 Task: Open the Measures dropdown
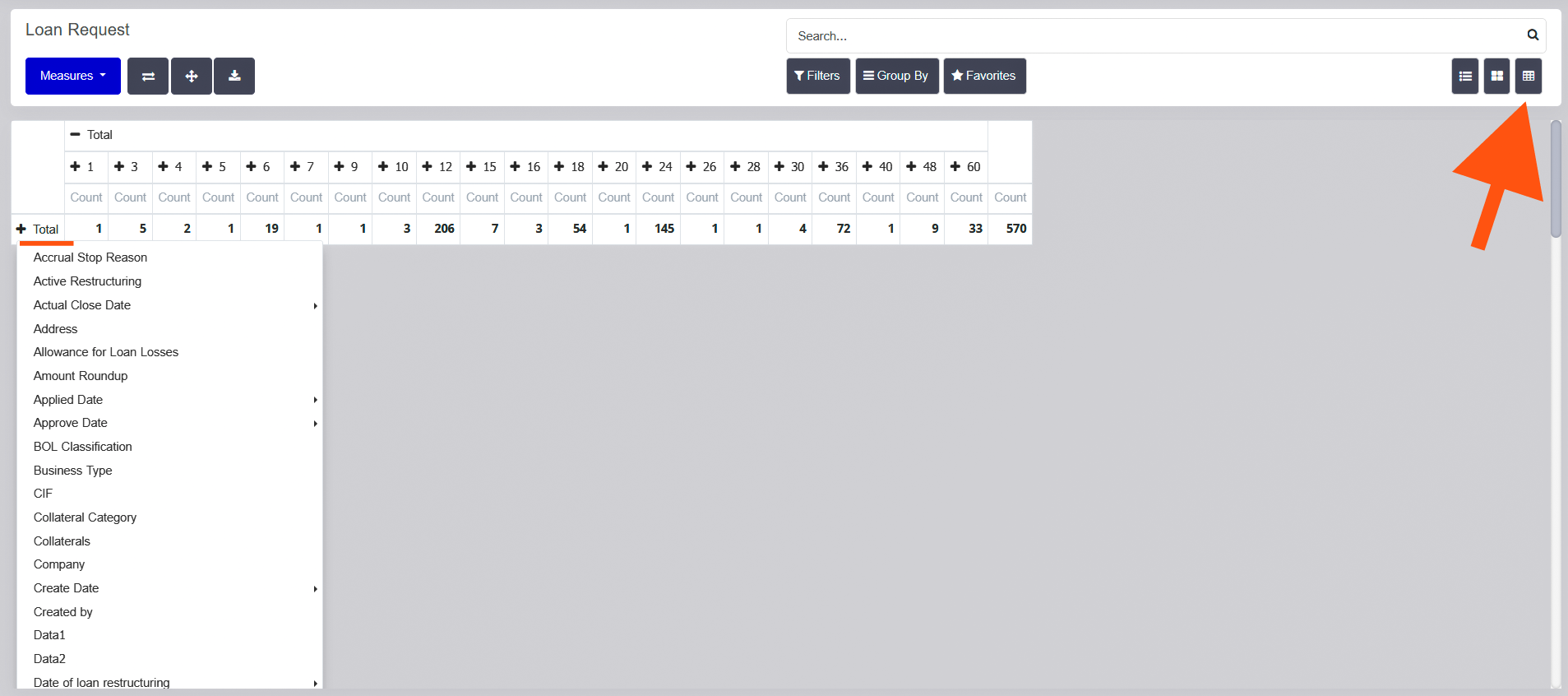(x=73, y=77)
